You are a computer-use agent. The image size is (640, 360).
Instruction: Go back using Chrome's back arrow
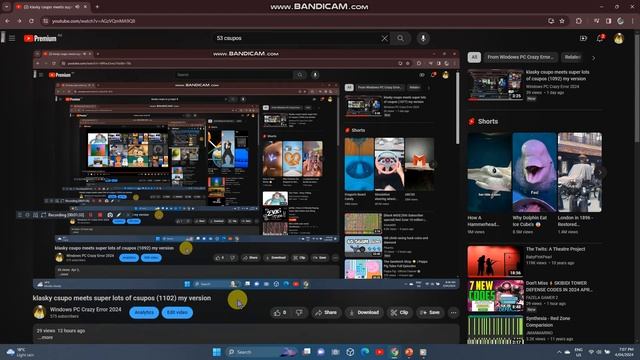(x=7, y=21)
